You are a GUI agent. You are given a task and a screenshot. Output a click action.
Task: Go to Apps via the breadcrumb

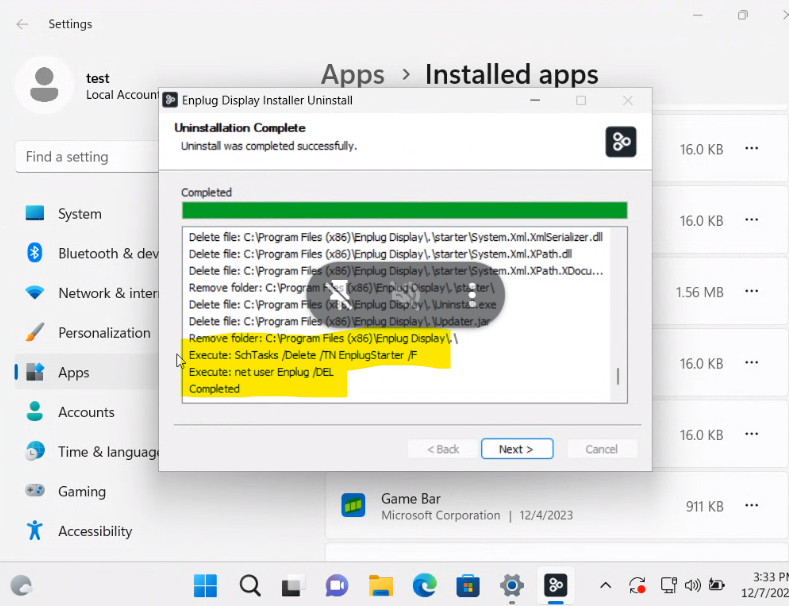pyautogui.click(x=353, y=74)
